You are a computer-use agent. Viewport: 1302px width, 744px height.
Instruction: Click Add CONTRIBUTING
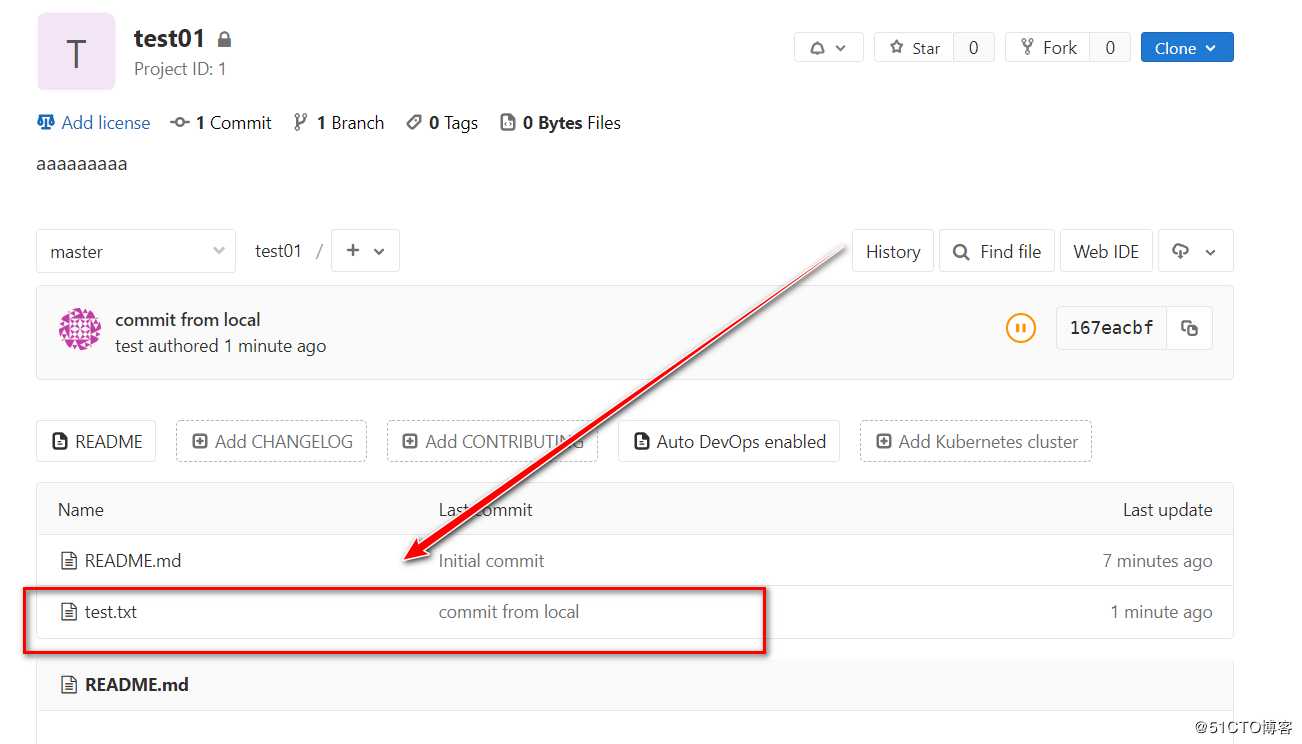pyautogui.click(x=492, y=441)
